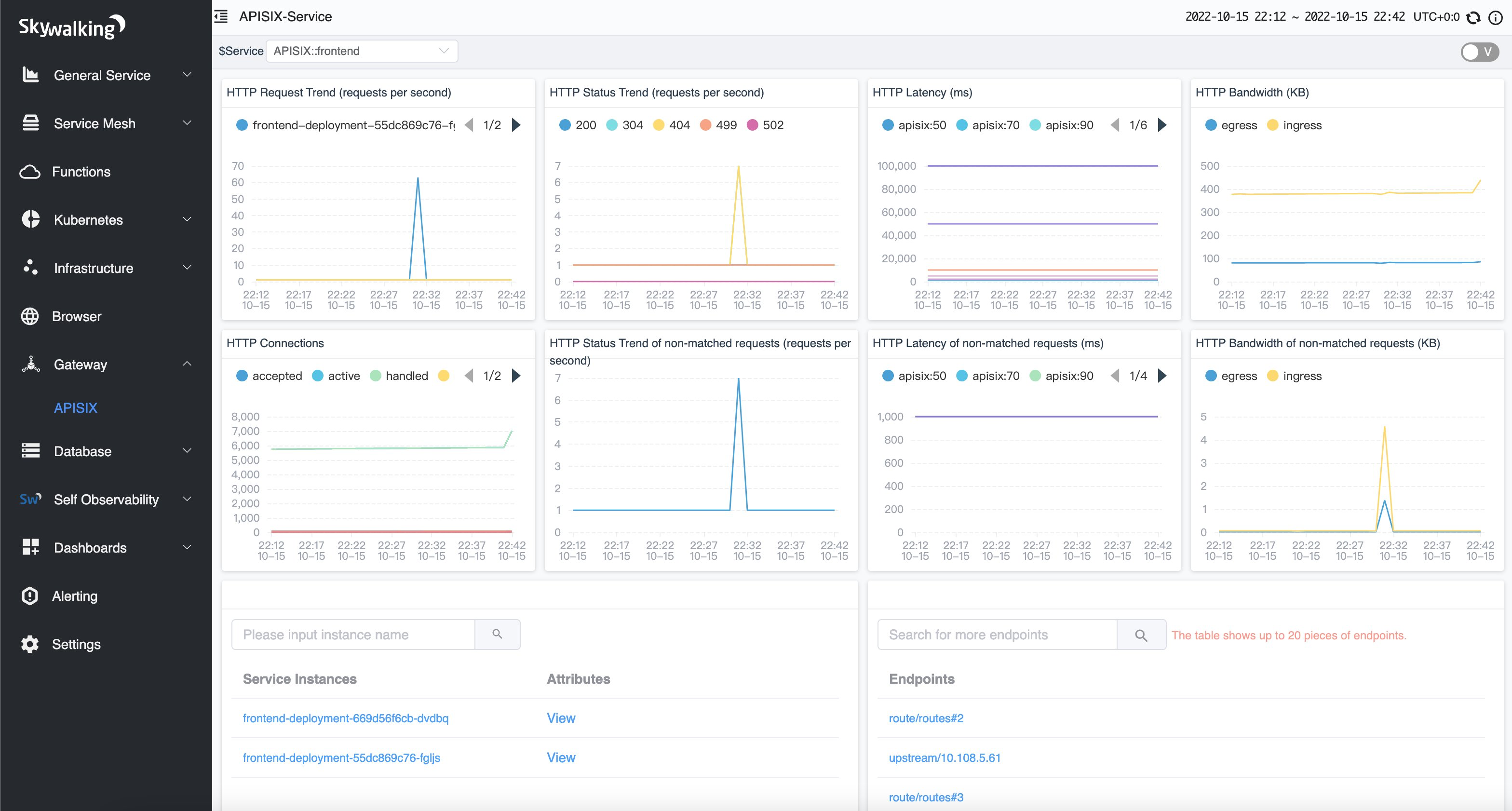Open the route/routes#2 endpoint link
Image resolution: width=1512 pixels, height=811 pixels.
pos(926,717)
